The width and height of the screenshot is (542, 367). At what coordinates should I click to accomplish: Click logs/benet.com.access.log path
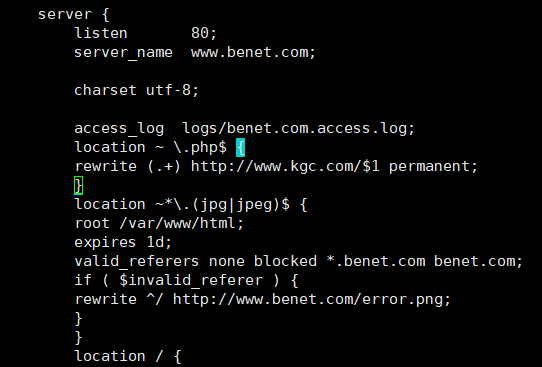coord(295,129)
